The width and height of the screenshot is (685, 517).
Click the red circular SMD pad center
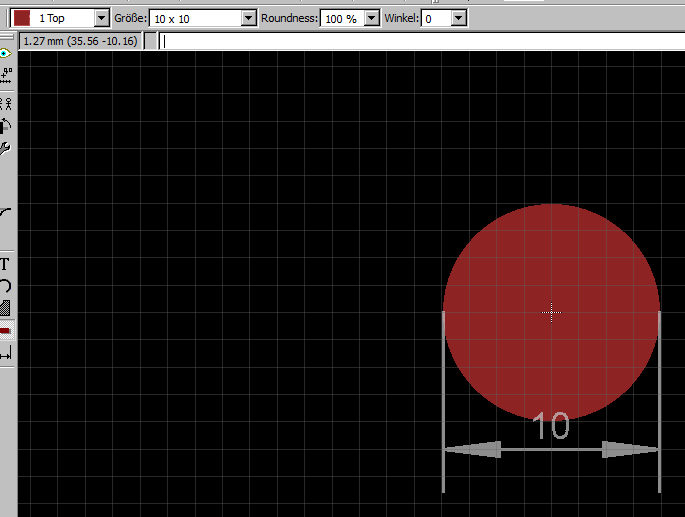pos(551,312)
